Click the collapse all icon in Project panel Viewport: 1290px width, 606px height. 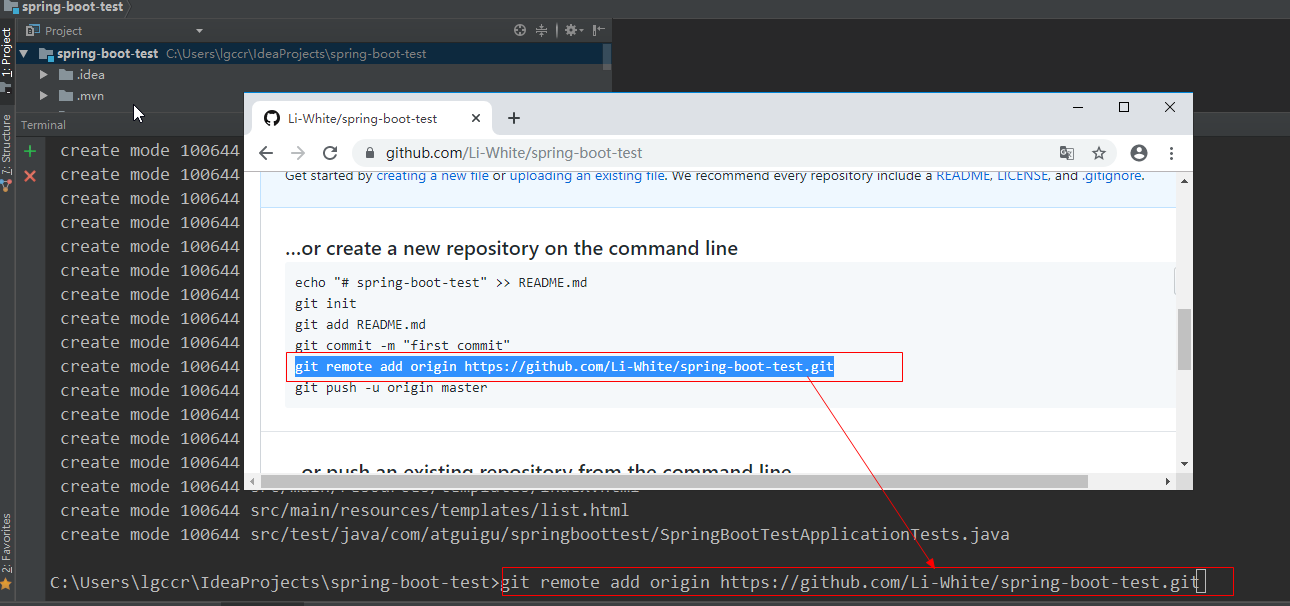542,31
